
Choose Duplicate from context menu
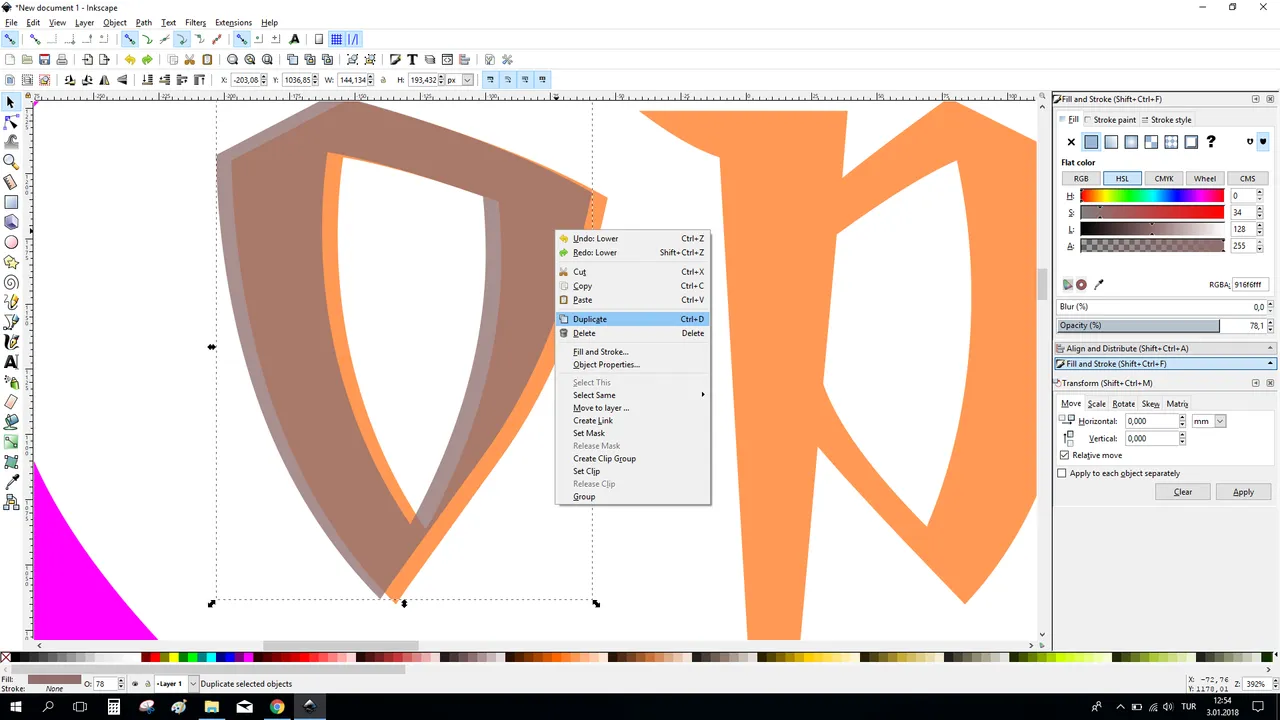pos(633,319)
